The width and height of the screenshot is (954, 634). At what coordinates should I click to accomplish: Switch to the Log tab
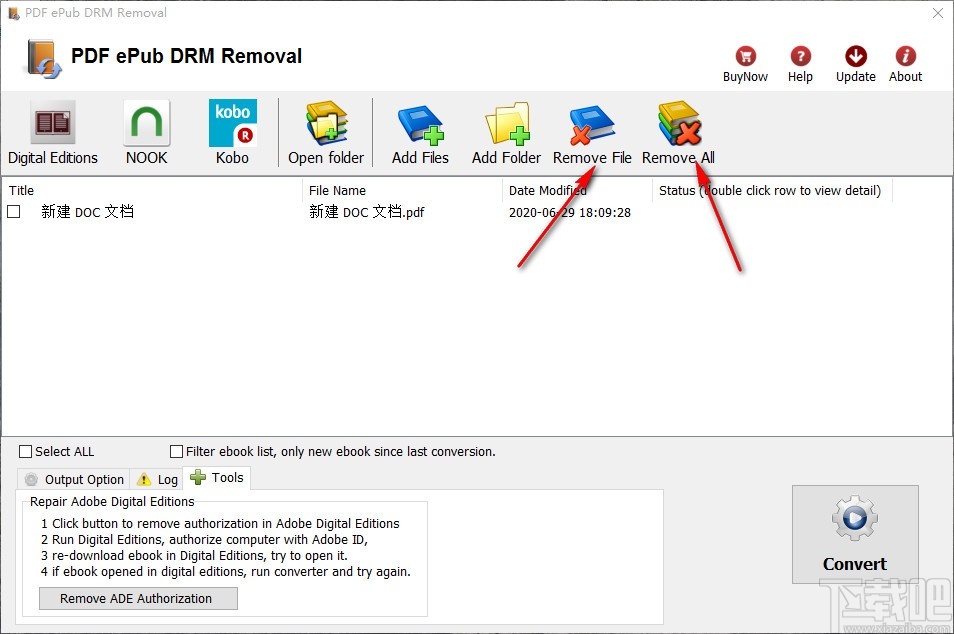point(157,479)
